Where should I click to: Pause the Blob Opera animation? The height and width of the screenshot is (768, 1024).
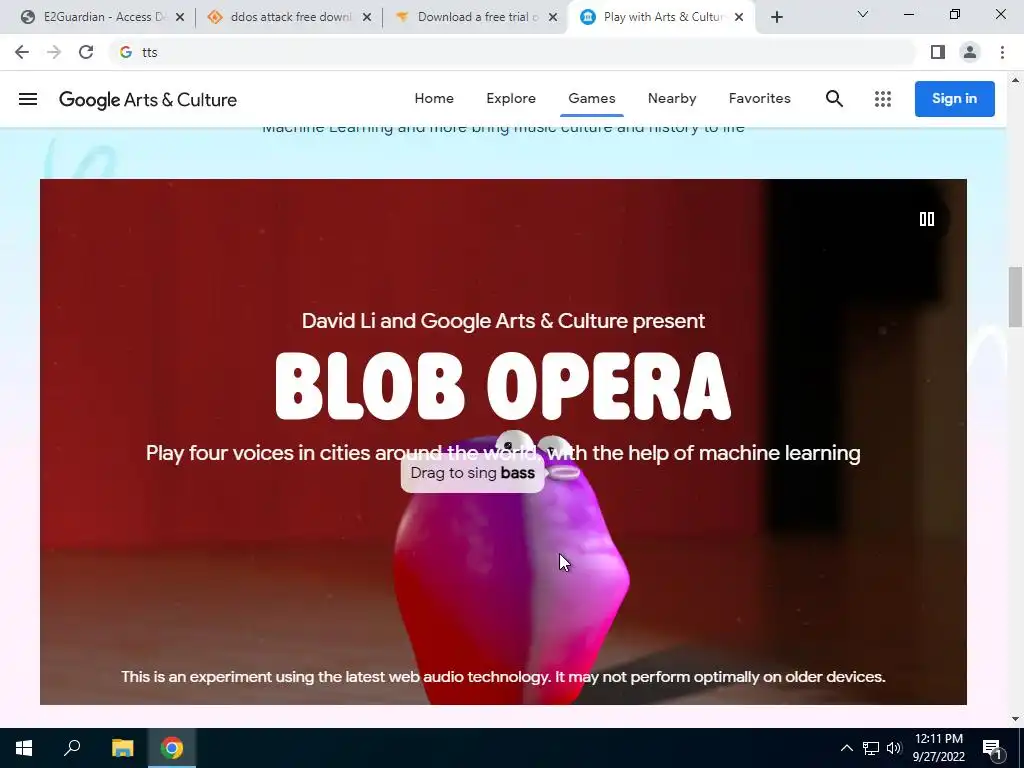coord(927,219)
